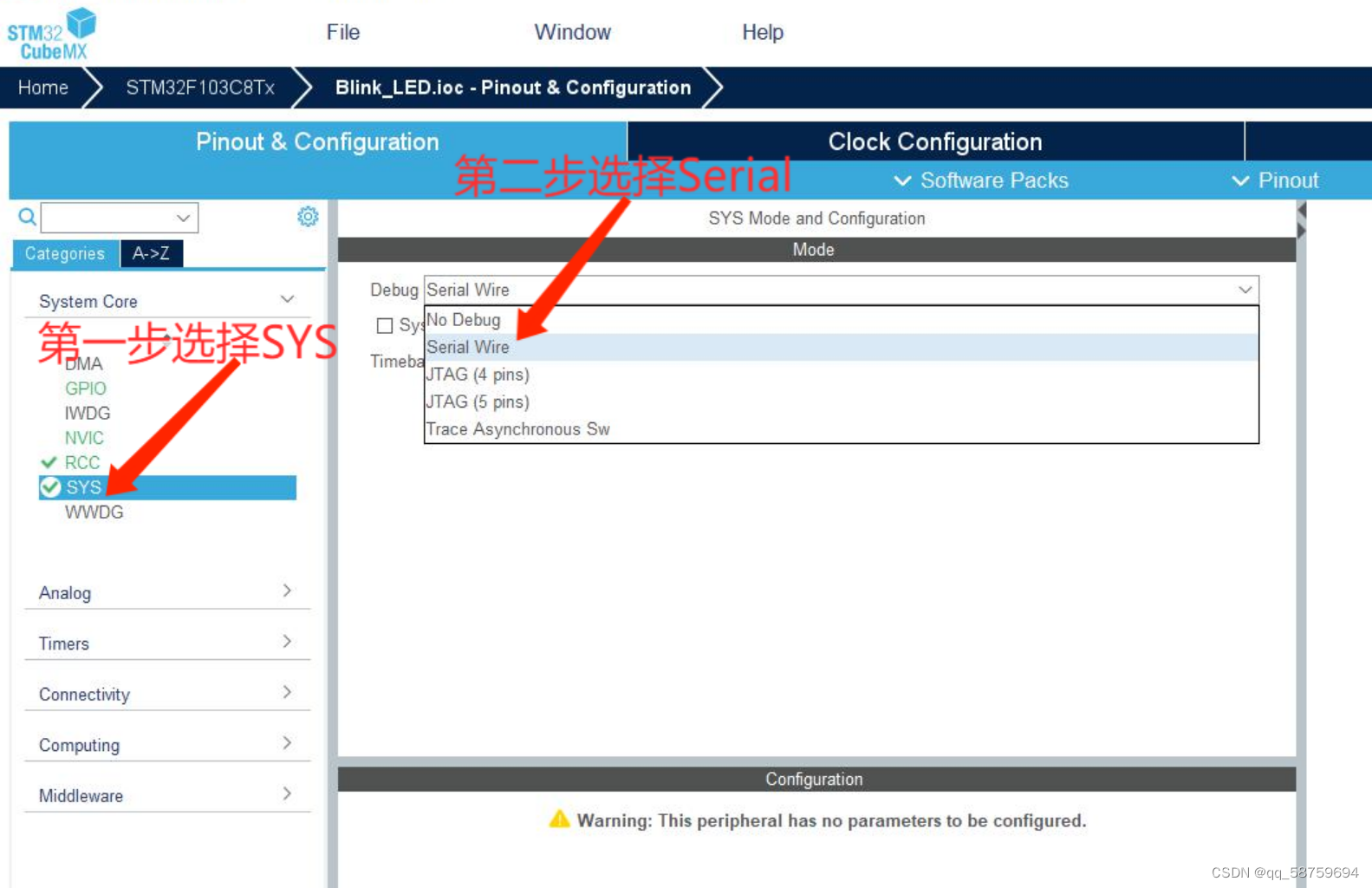This screenshot has height=888, width=1372.
Task: Choose JTAG (4 pins) option
Action: click(x=842, y=375)
